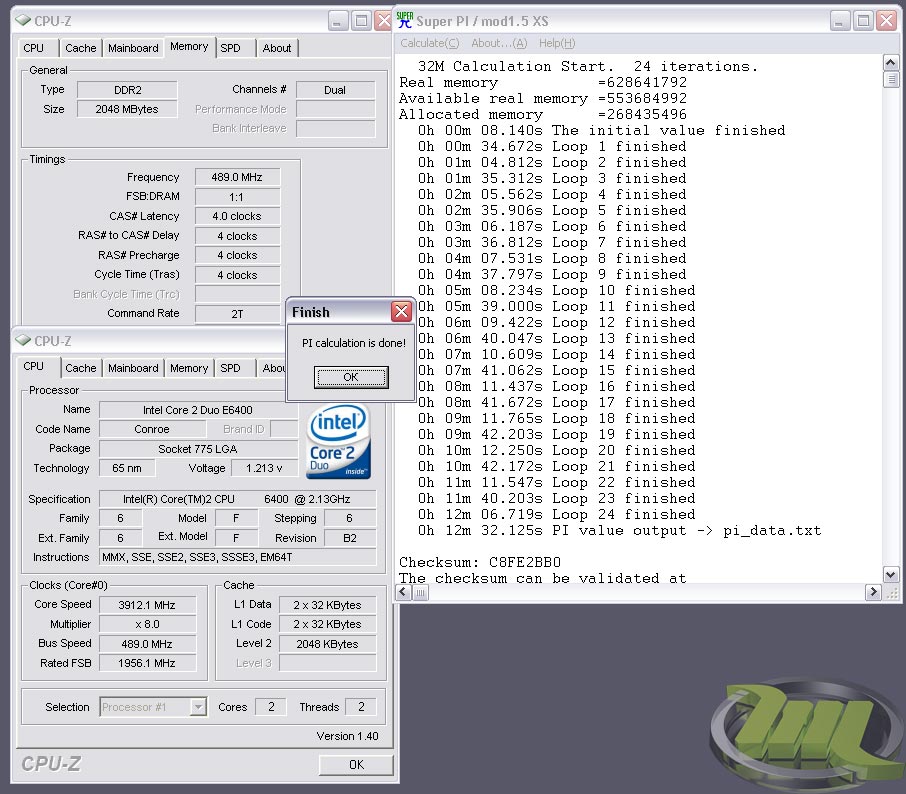Click the memory Size field showing 2048 MBytes
The width and height of the screenshot is (906, 794).
[x=127, y=109]
